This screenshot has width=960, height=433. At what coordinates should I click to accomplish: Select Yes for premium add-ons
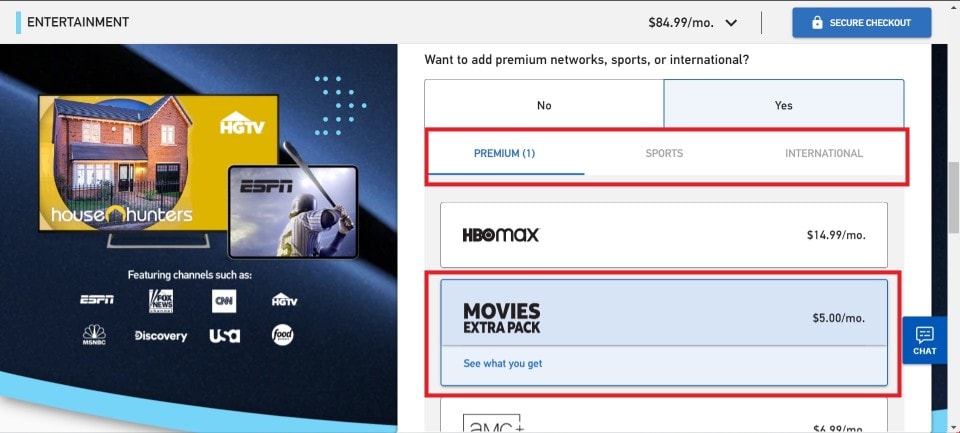tap(784, 105)
